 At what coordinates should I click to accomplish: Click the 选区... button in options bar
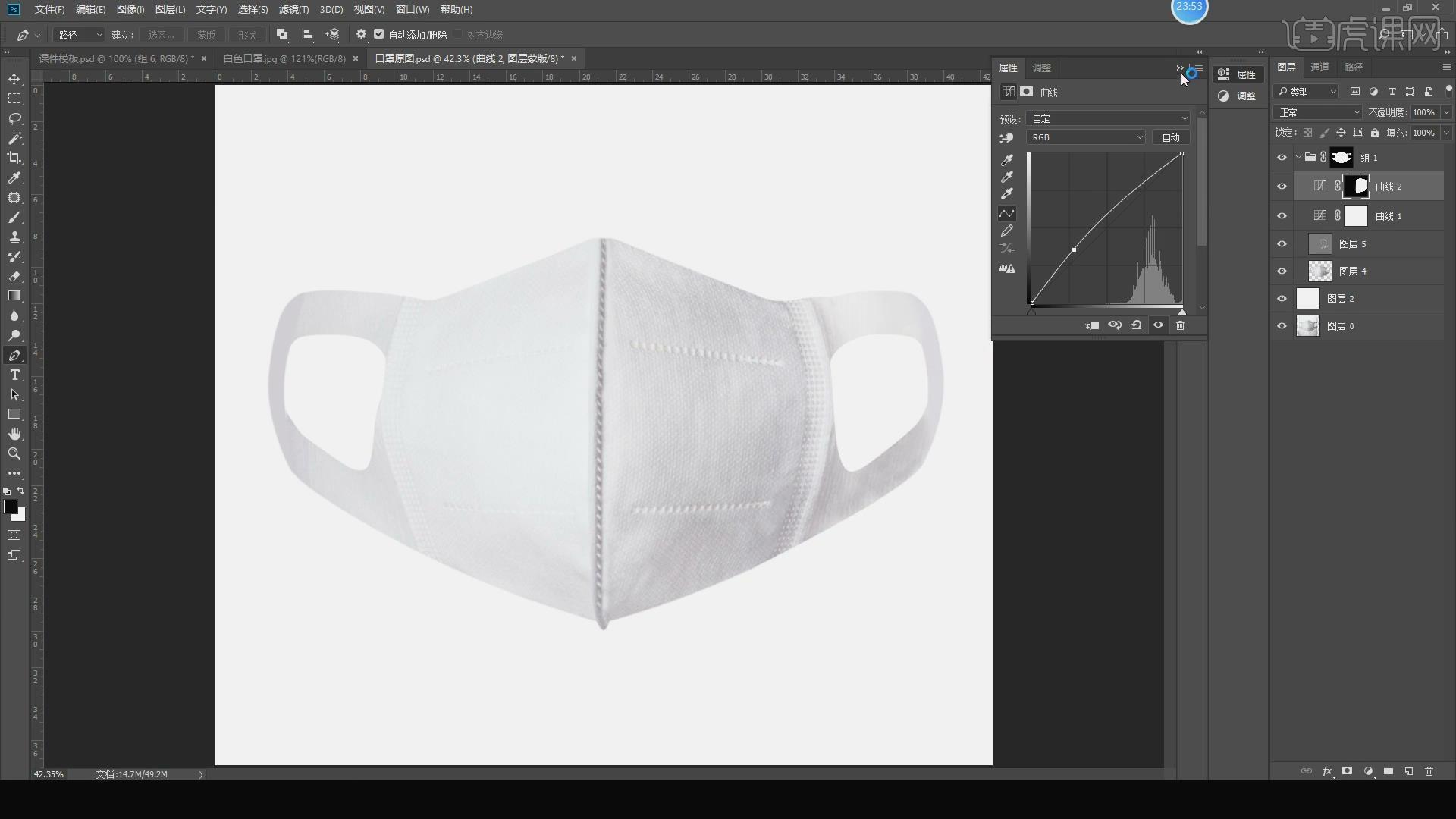coord(161,35)
